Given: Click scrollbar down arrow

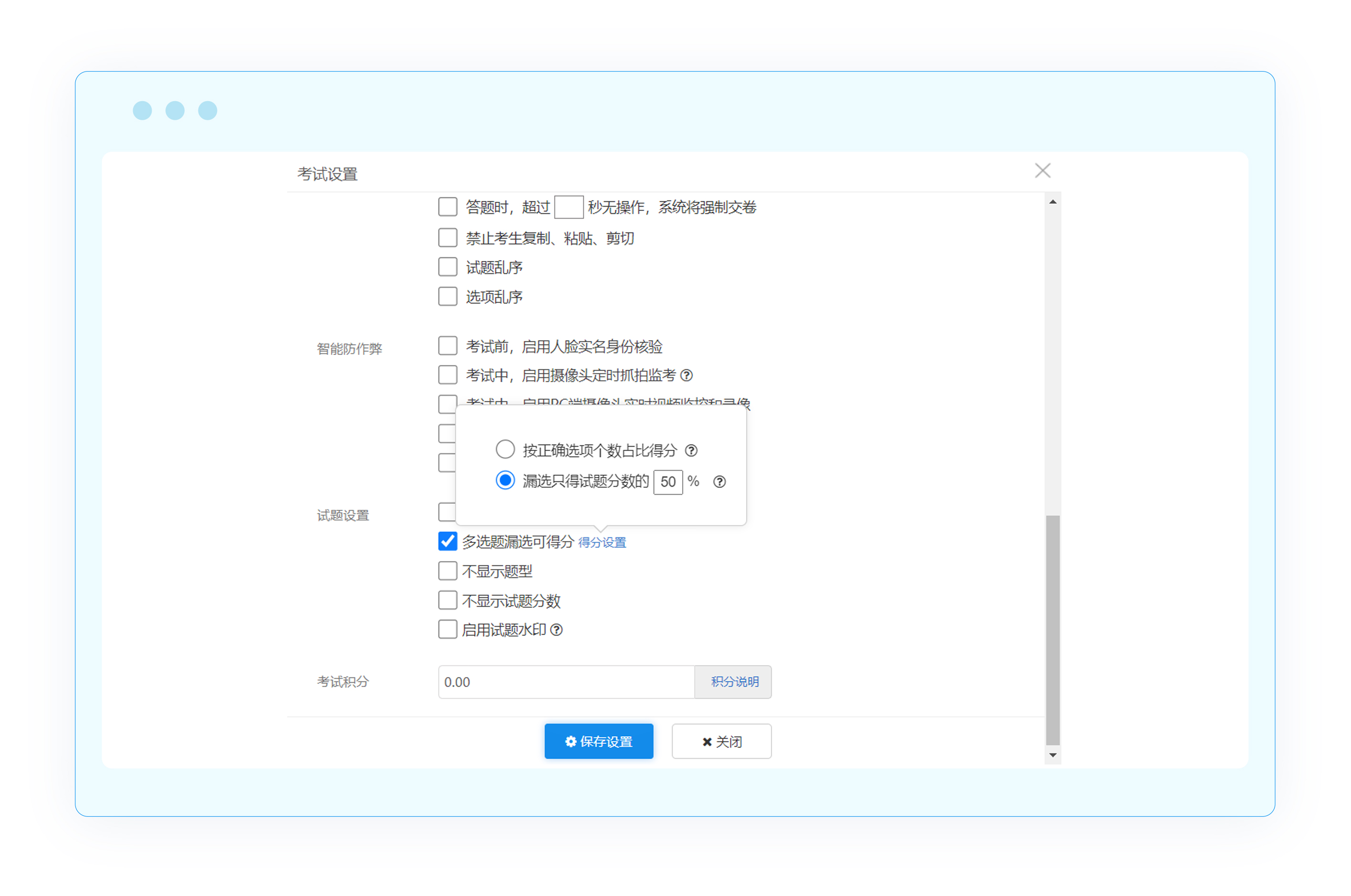Looking at the screenshot, I should [1053, 755].
